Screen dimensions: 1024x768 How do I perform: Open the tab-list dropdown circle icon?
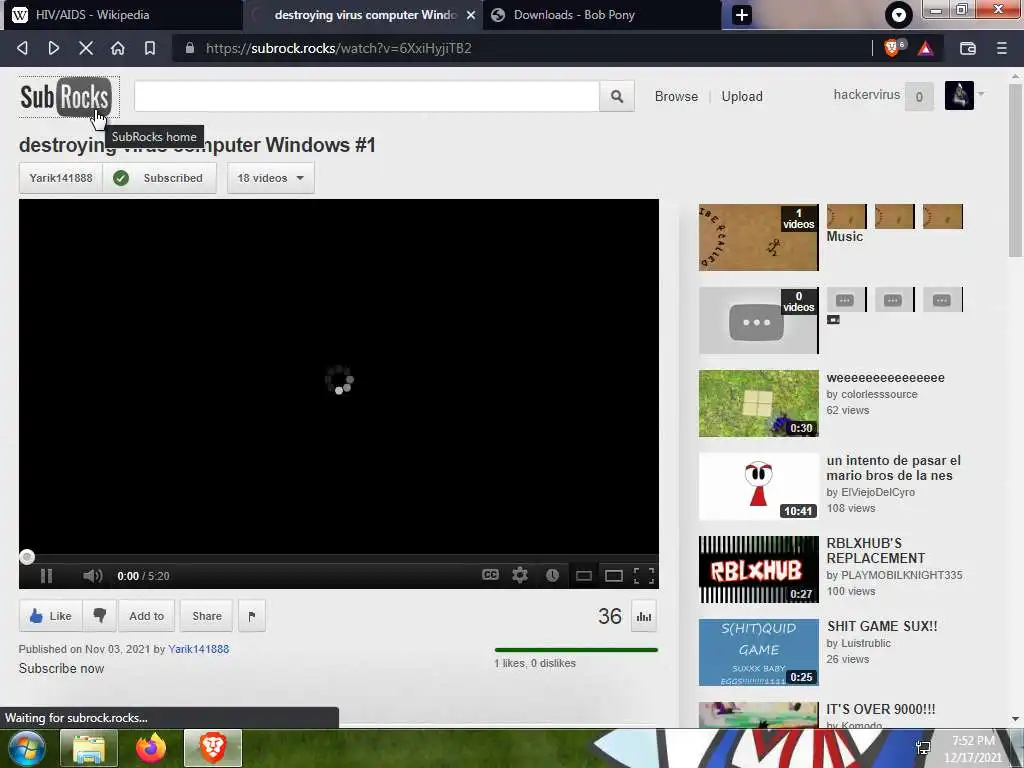[x=899, y=15]
